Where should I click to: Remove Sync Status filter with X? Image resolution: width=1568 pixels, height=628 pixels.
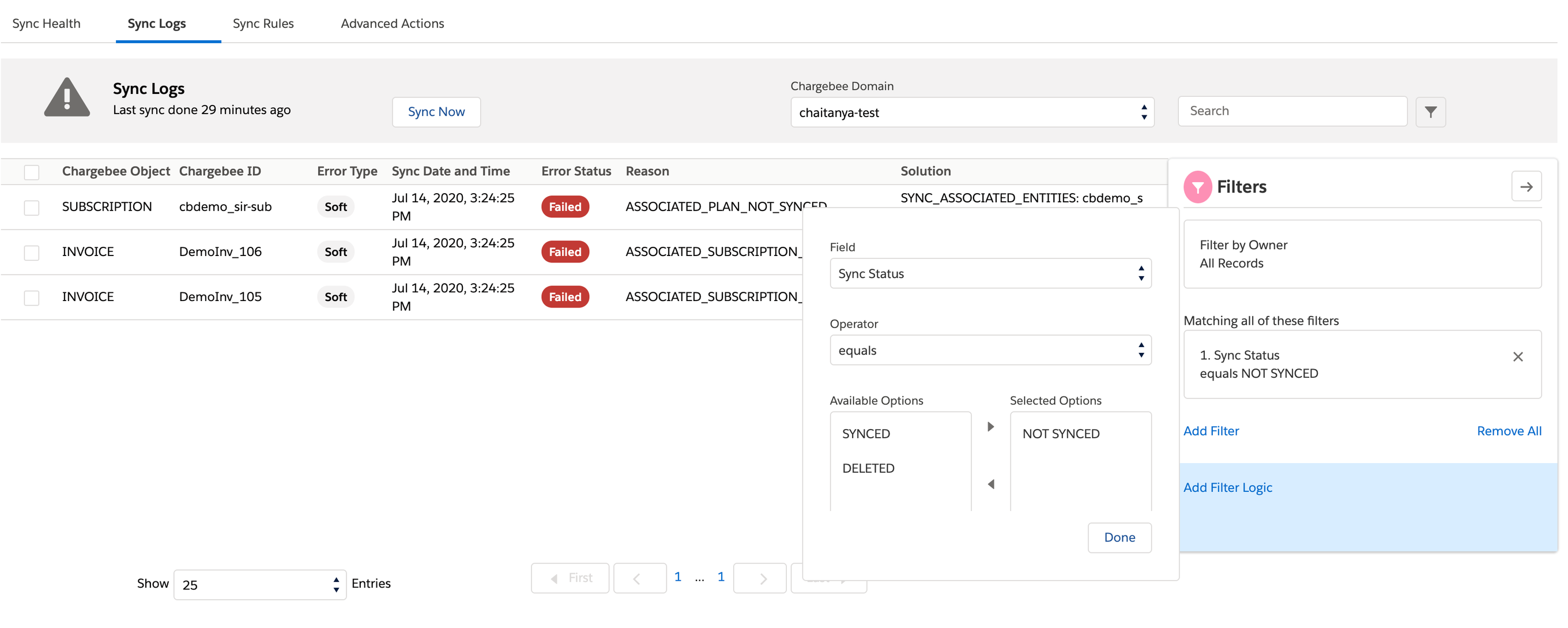click(x=1517, y=357)
